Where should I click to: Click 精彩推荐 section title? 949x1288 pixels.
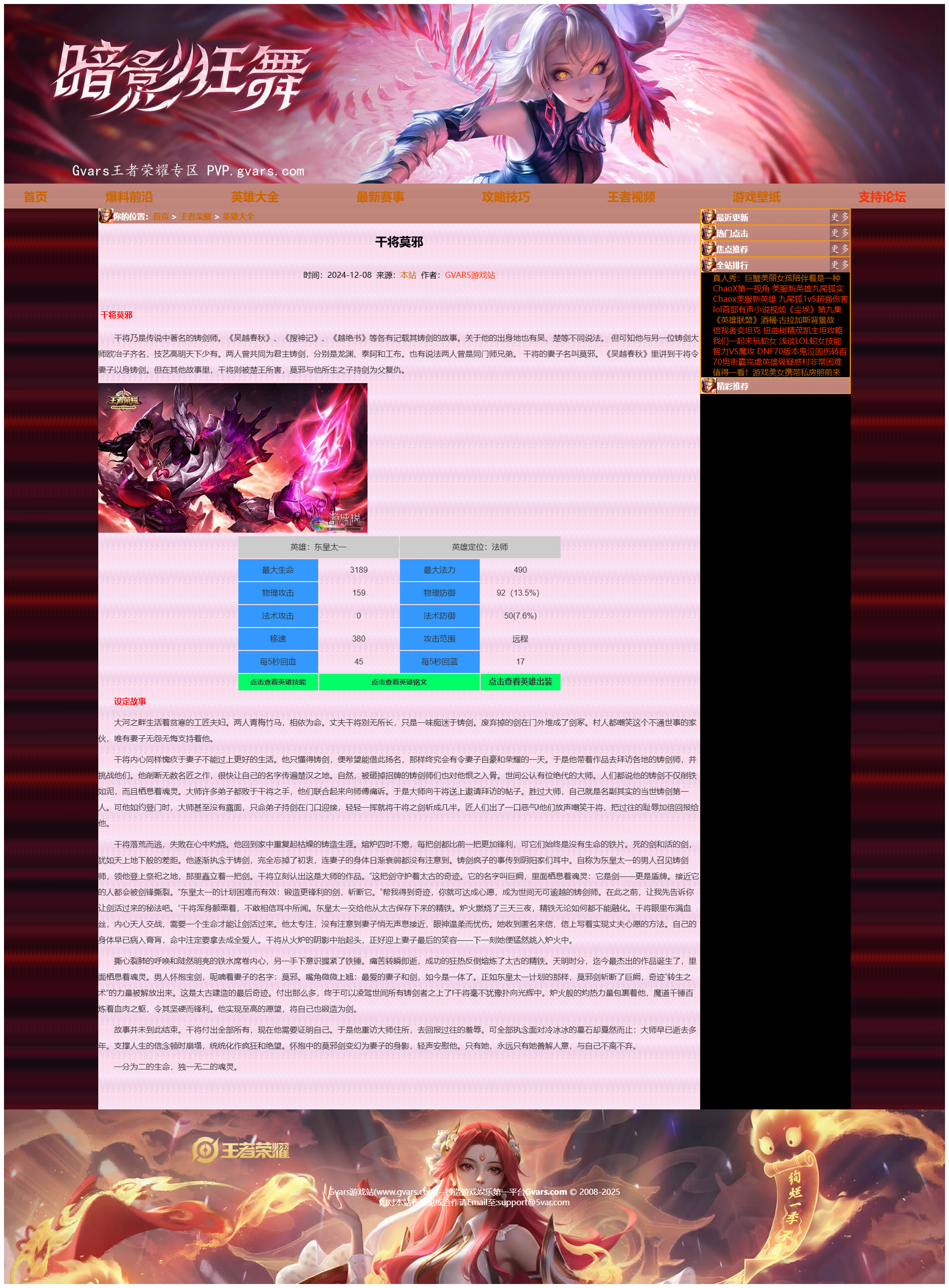(x=733, y=387)
